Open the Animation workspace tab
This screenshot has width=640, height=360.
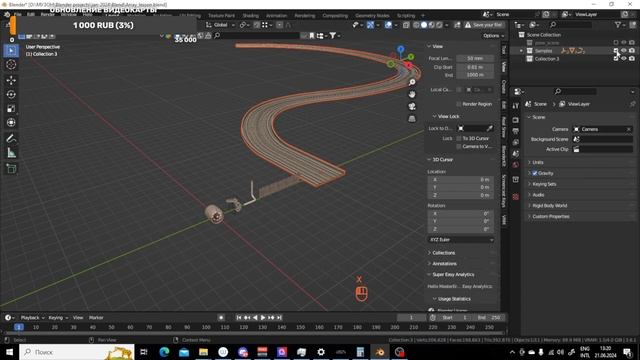point(276,16)
